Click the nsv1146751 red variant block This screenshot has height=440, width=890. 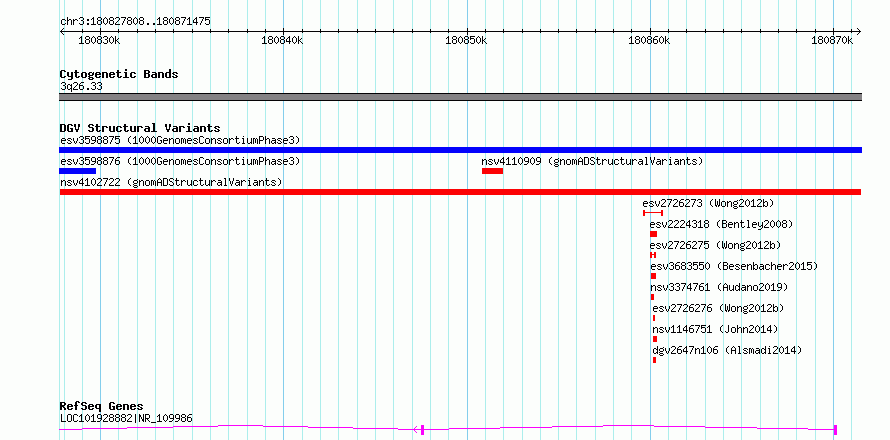pyautogui.click(x=655, y=339)
